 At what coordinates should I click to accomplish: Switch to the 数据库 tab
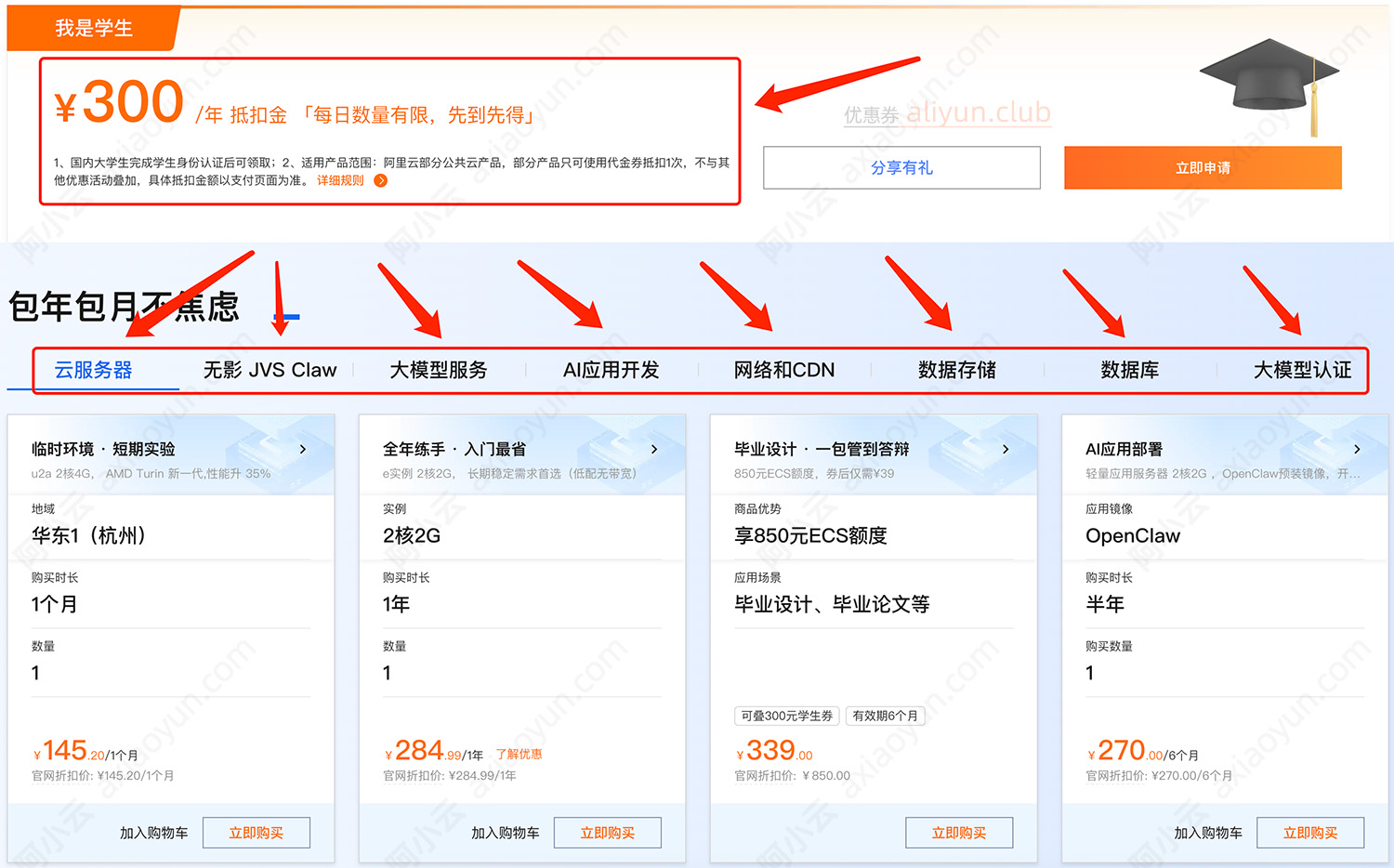(1130, 370)
